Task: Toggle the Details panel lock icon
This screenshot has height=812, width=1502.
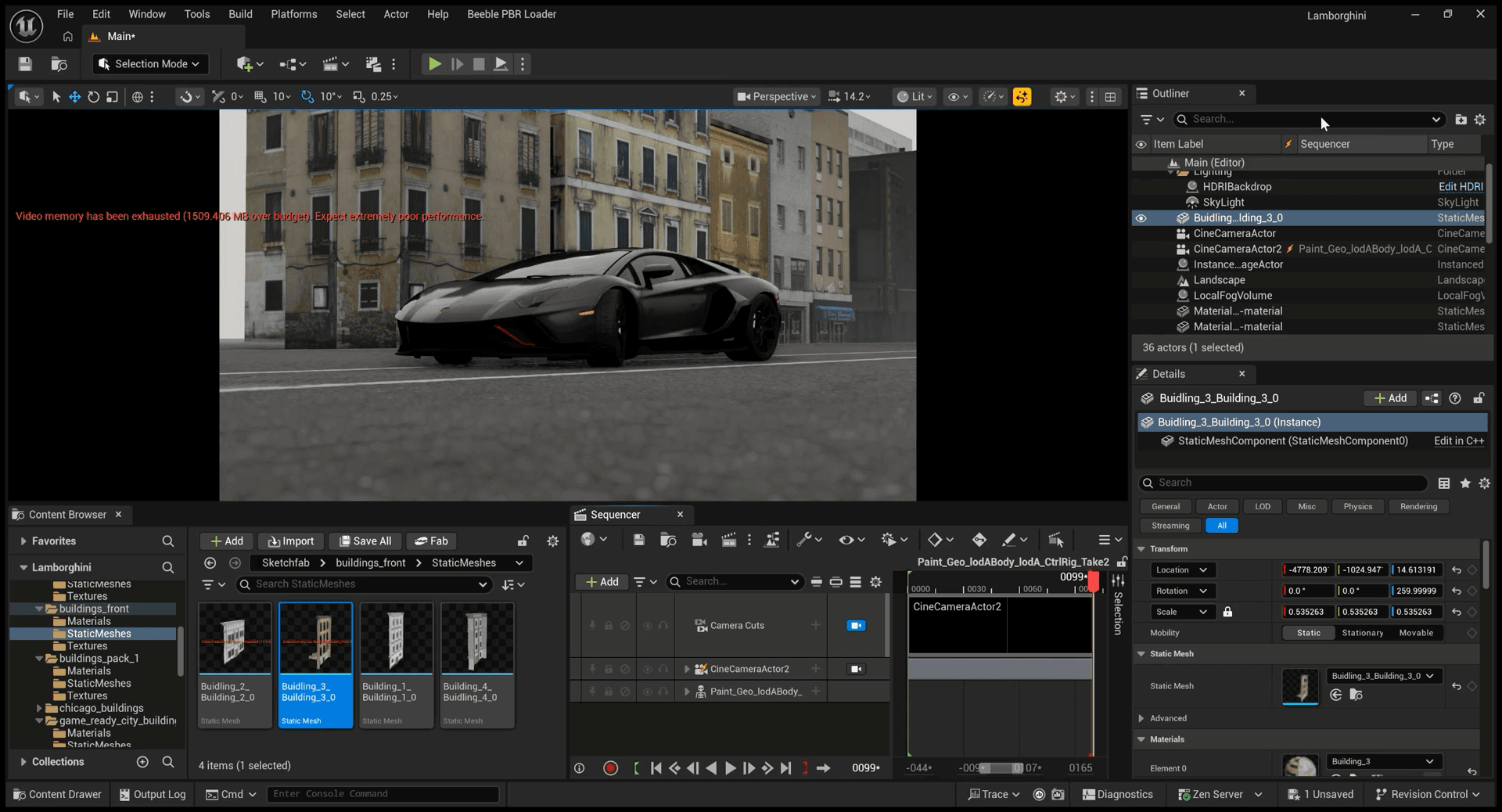Action: [1479, 398]
